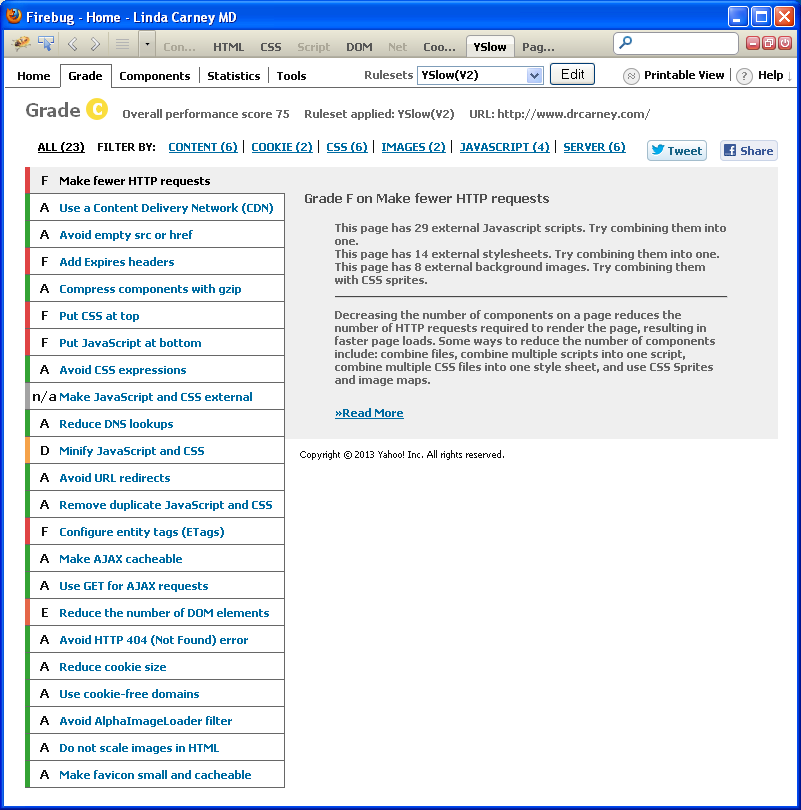
Task: Select Make fewer HTTP requests rule
Action: [x=155, y=181]
